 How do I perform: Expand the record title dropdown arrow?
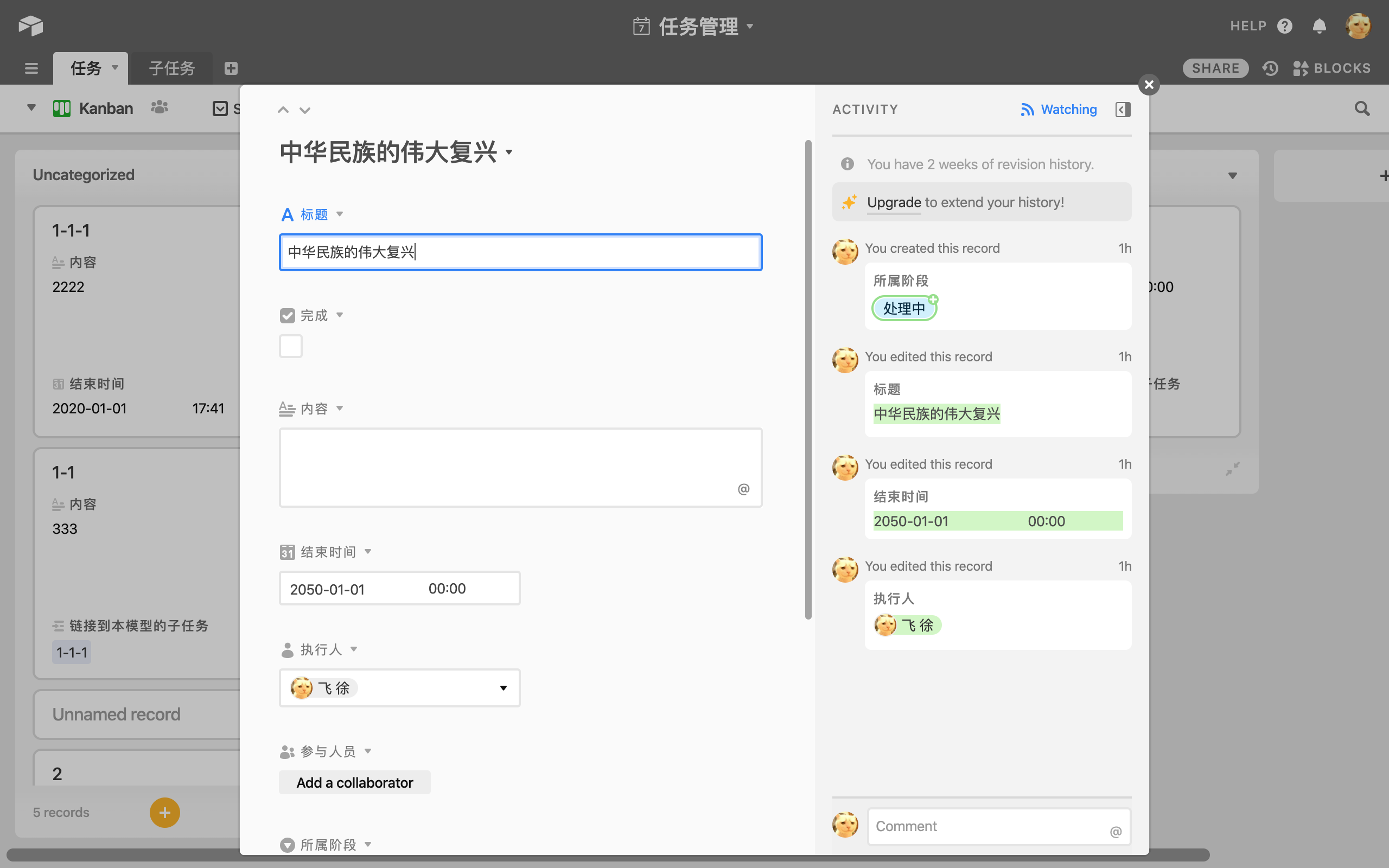pyautogui.click(x=509, y=152)
